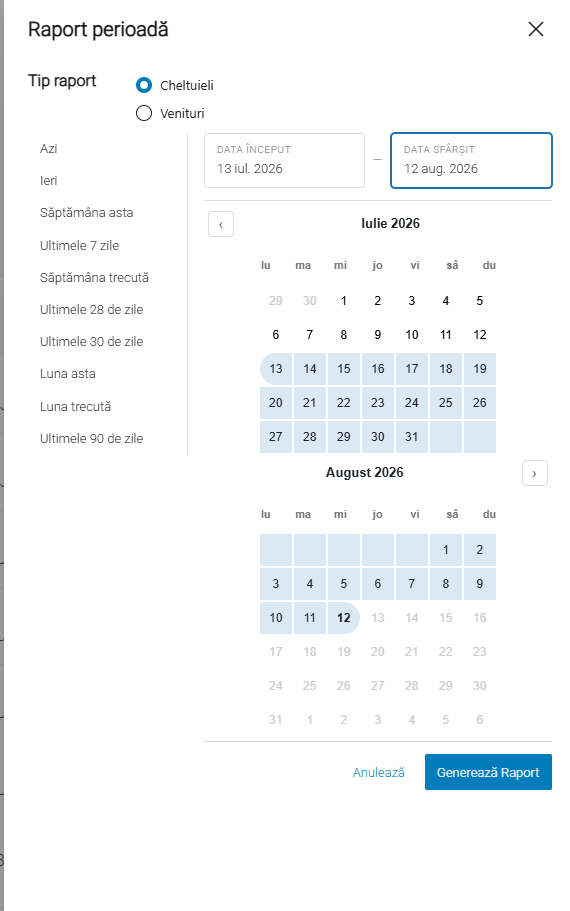Open the Data început date field

coord(284,160)
